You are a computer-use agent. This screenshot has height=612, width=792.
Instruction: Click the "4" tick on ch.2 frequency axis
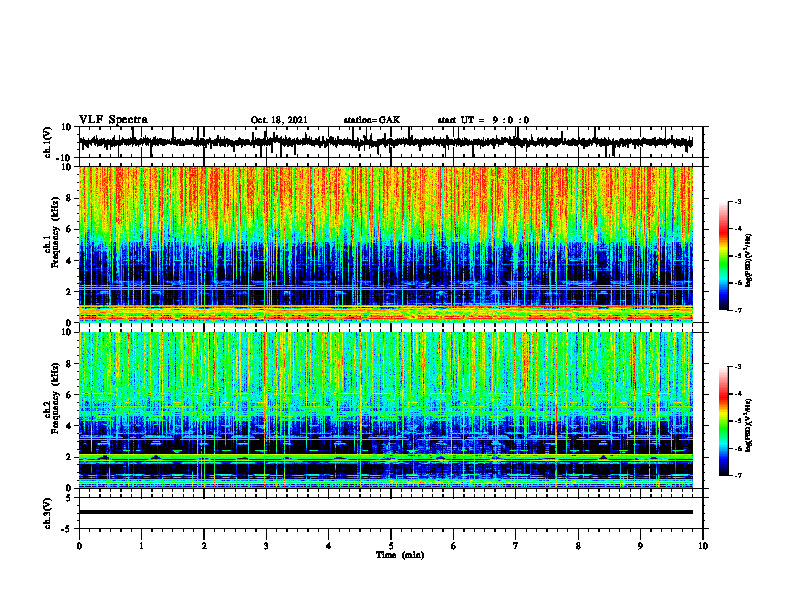70,426
